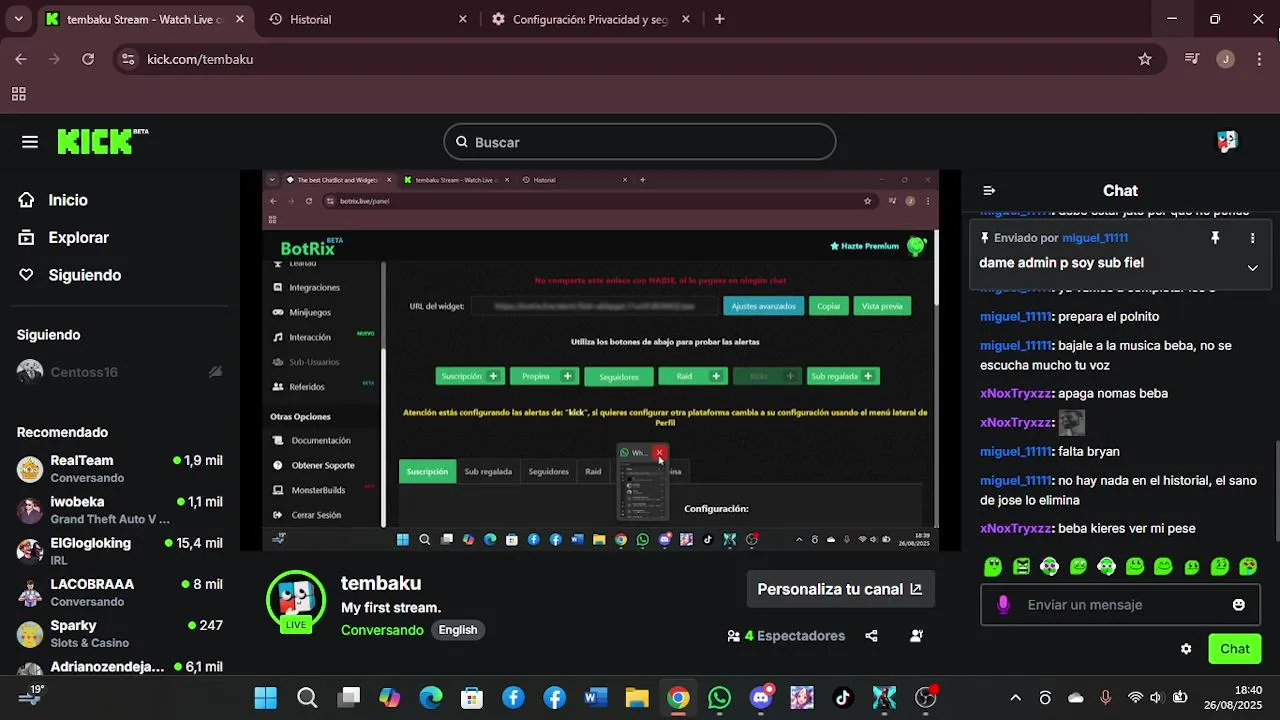Insert the heart-eyes green emote
The image size is (1280, 720).
[x=1248, y=566]
